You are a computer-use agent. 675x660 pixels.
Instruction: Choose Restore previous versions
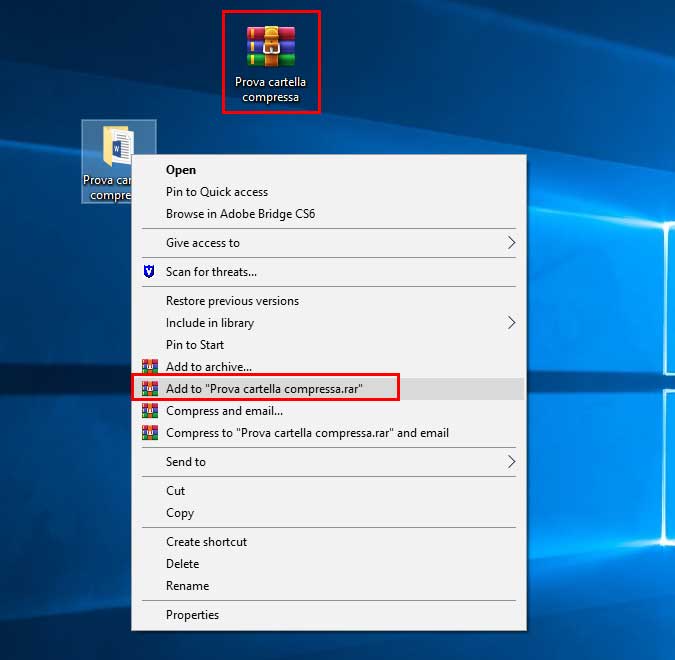(x=329, y=301)
